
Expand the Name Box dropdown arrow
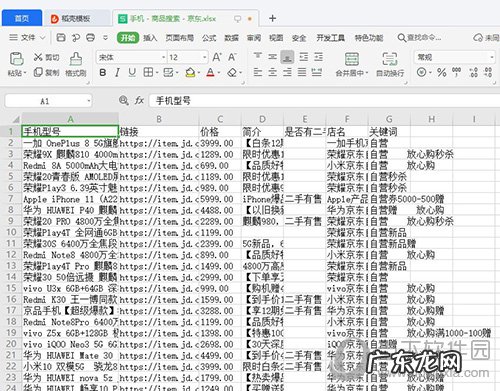coord(89,101)
